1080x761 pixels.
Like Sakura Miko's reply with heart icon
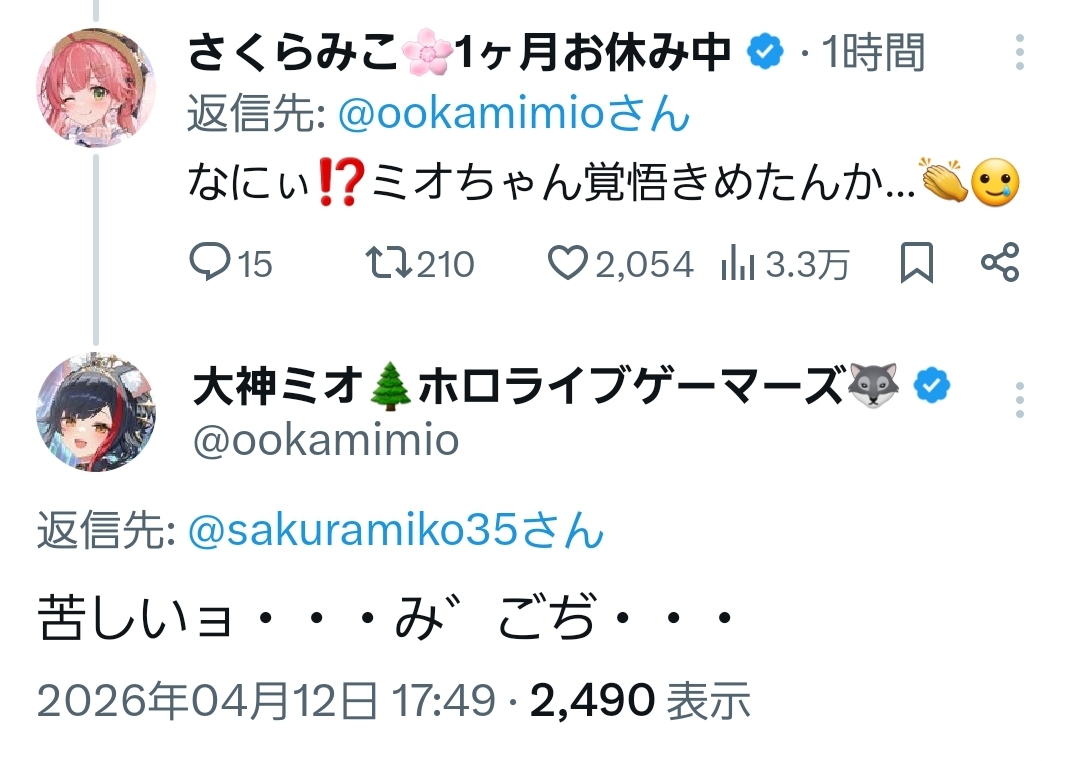click(x=568, y=263)
